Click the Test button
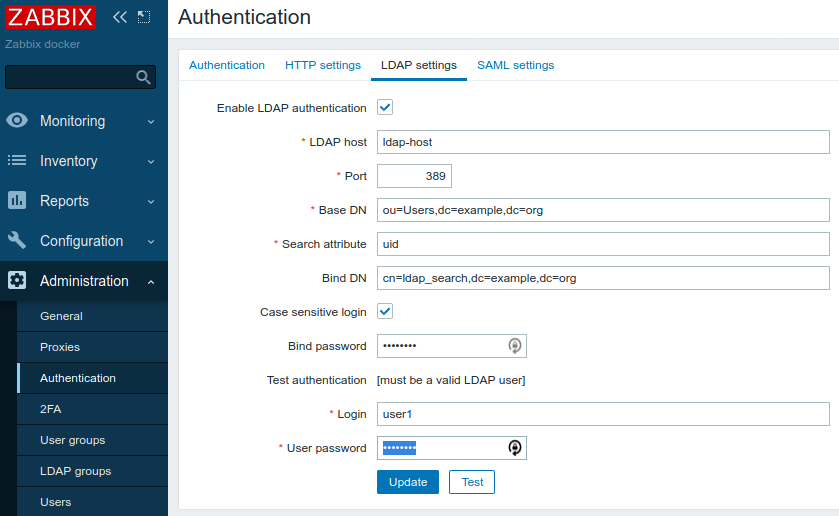Image resolution: width=839 pixels, height=516 pixels. (x=472, y=482)
